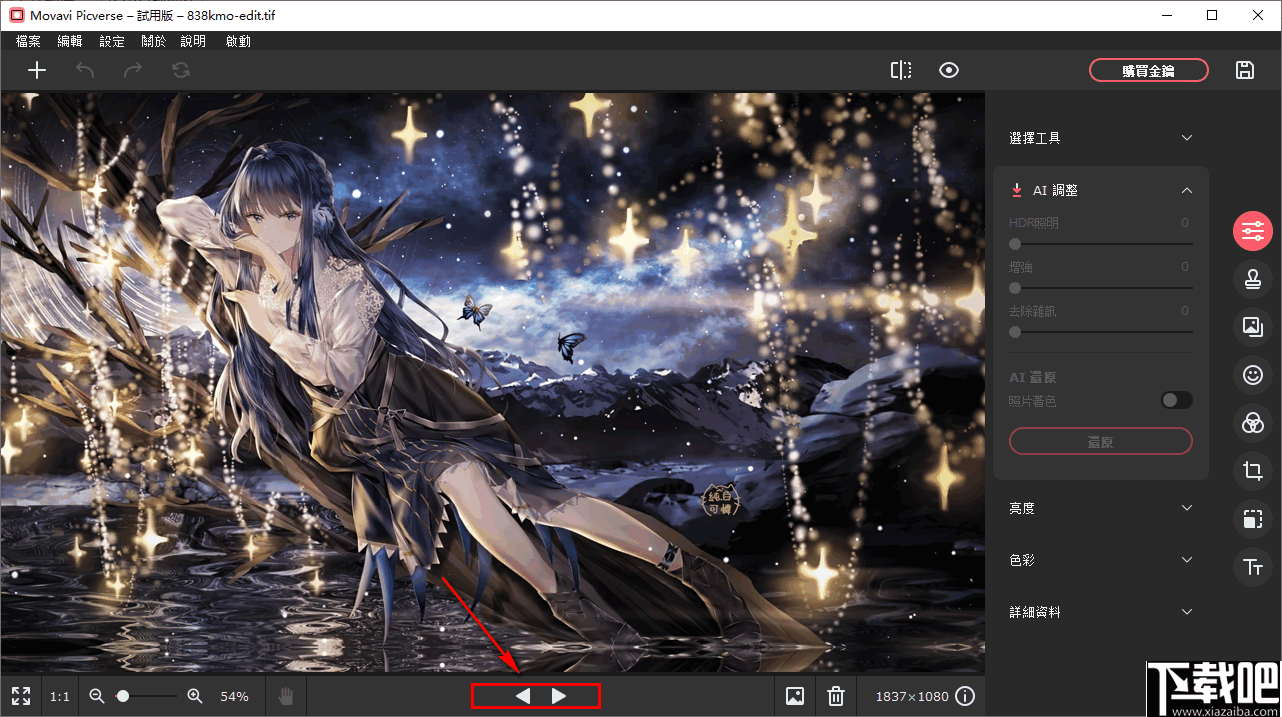
Task: Open the 檔案 menu
Action: (x=29, y=41)
